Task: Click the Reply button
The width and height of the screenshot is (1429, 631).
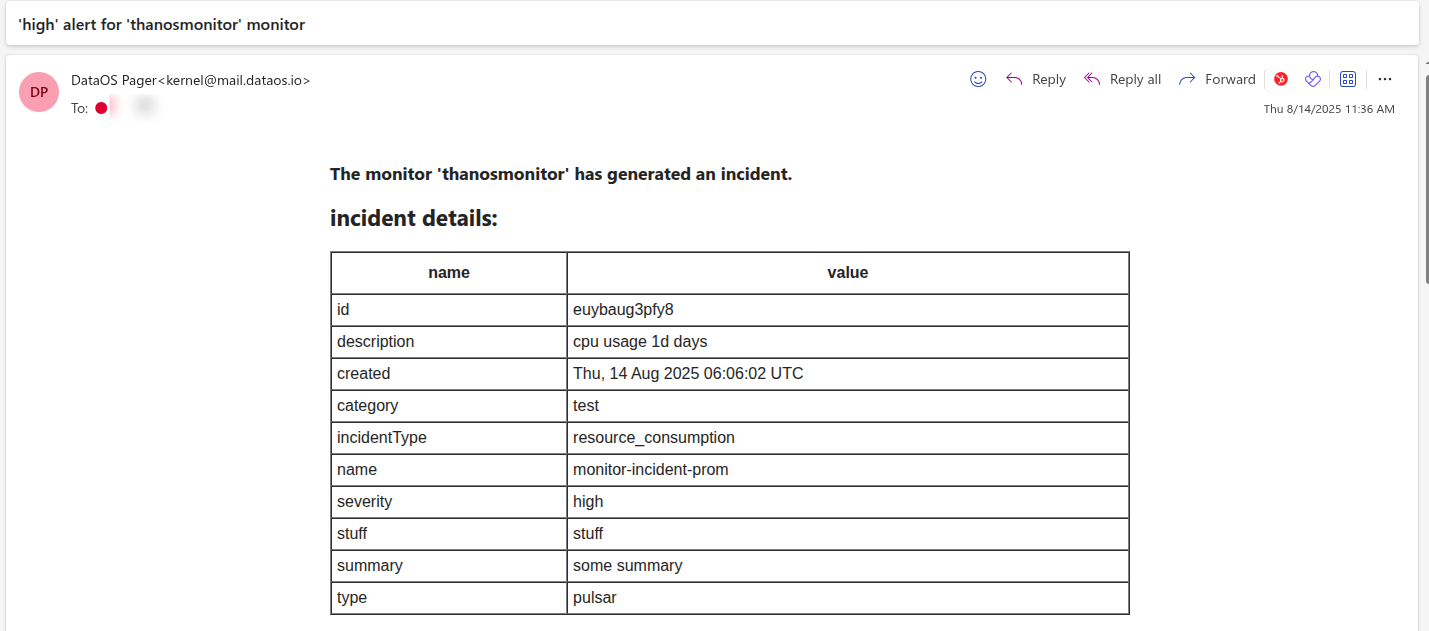Action: pyautogui.click(x=1036, y=79)
